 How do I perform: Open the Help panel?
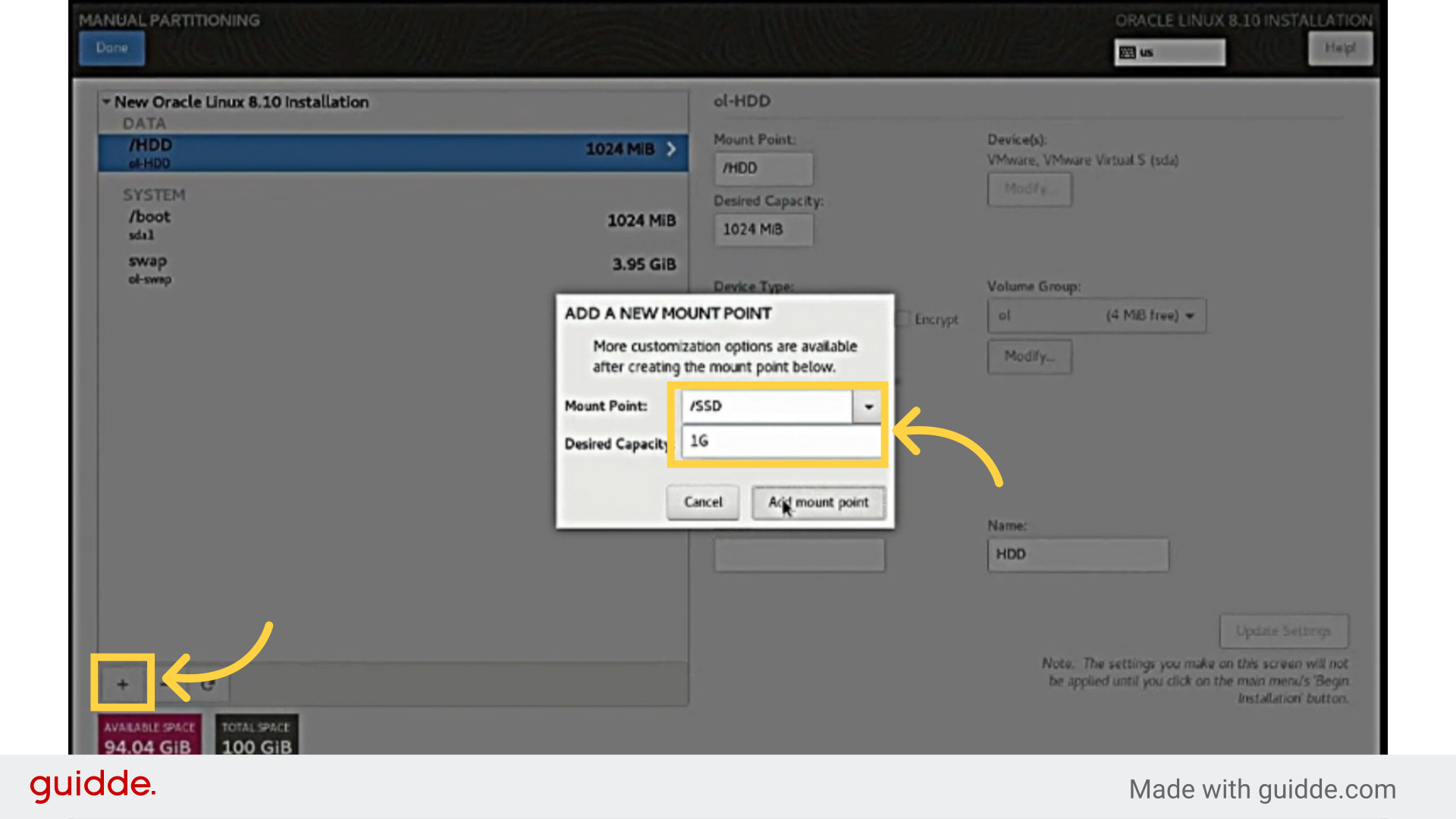[1340, 47]
